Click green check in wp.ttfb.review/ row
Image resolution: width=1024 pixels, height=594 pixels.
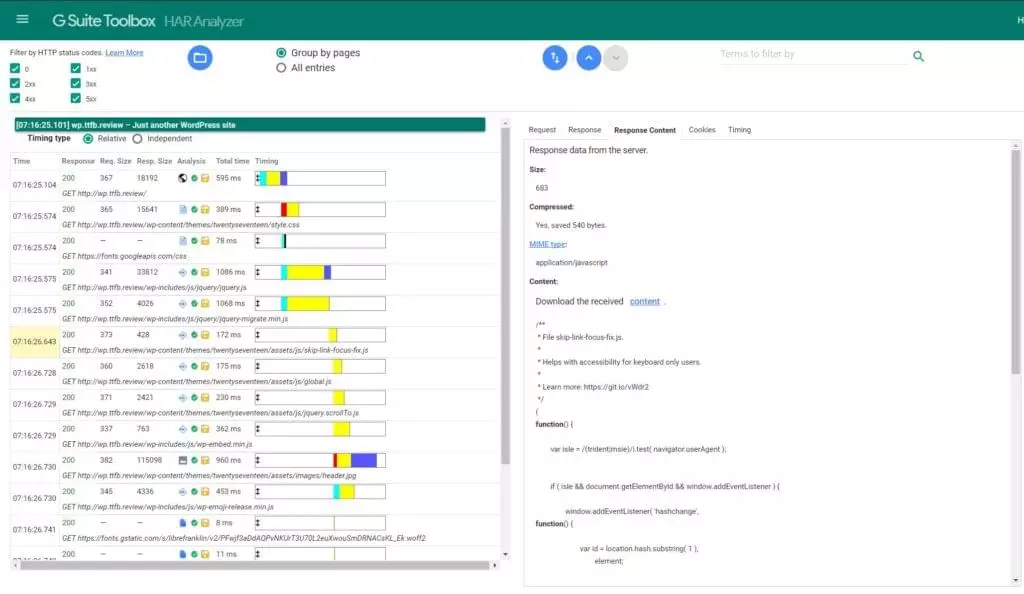[194, 178]
